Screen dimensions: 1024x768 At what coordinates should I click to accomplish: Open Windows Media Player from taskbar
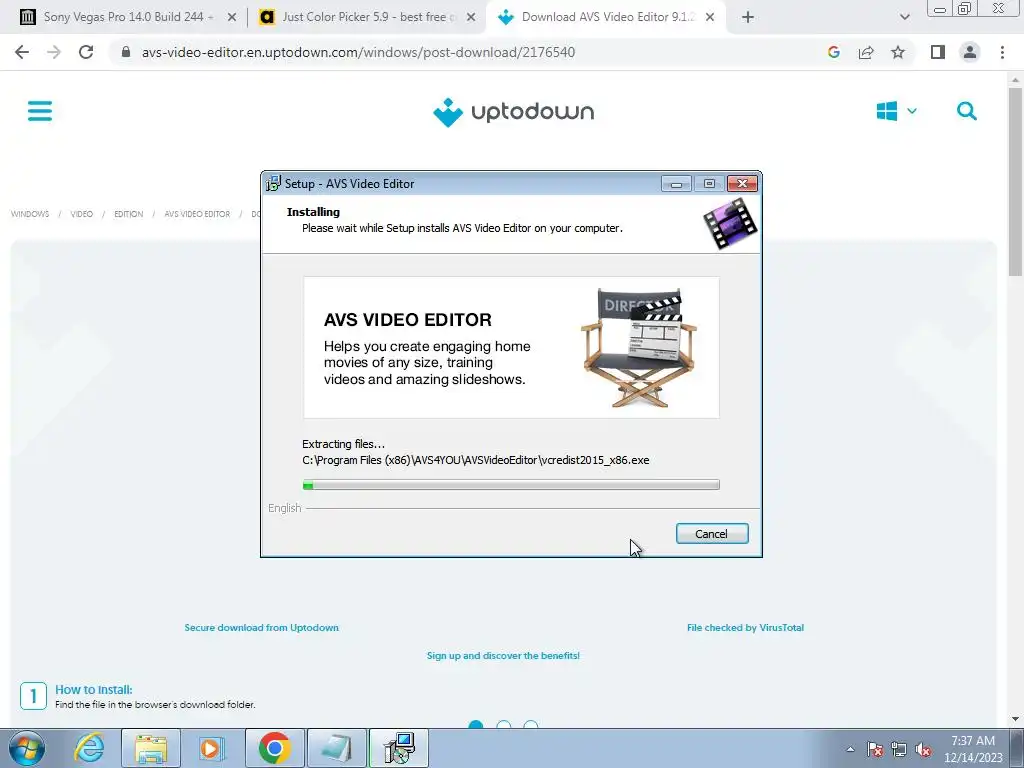[212, 748]
